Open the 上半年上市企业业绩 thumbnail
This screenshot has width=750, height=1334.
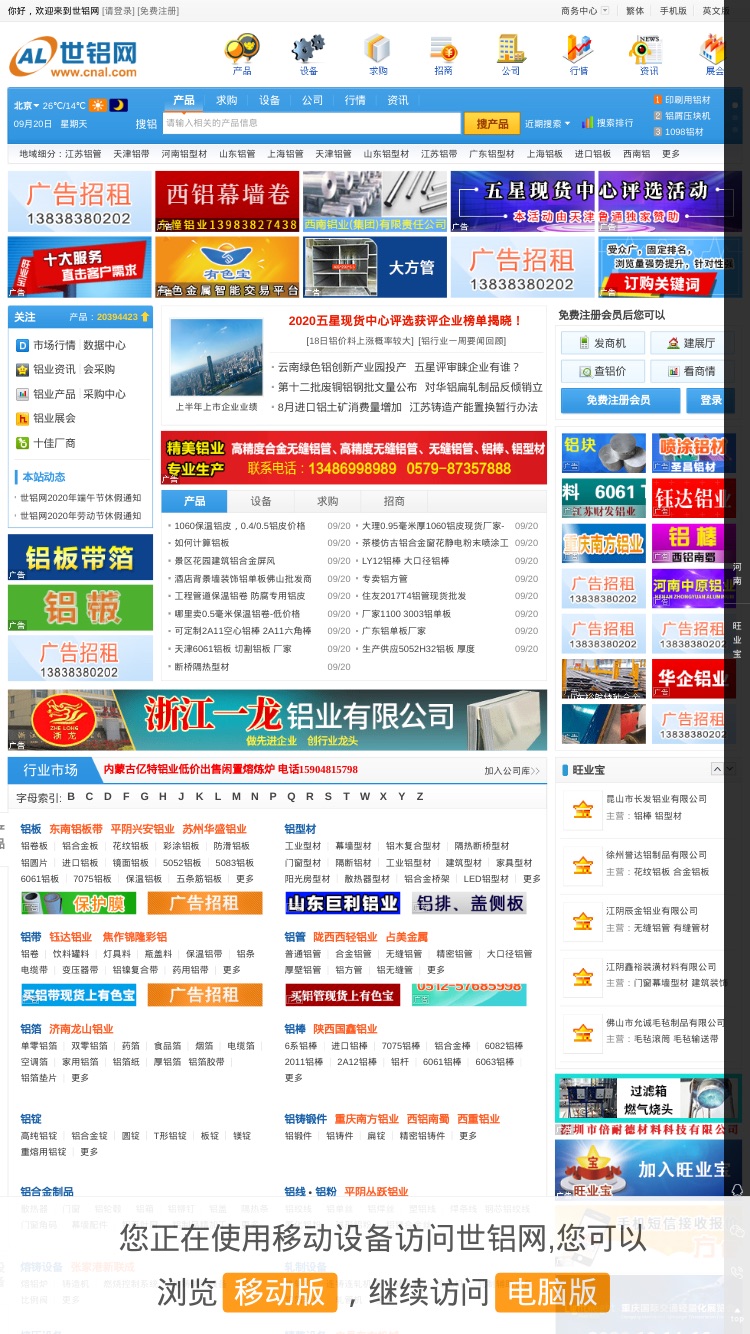pos(216,357)
